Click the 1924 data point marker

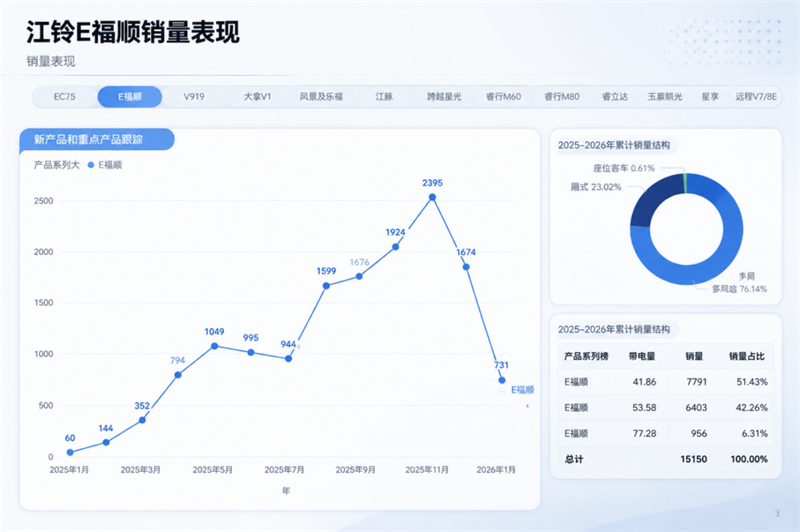pyautogui.click(x=395, y=247)
